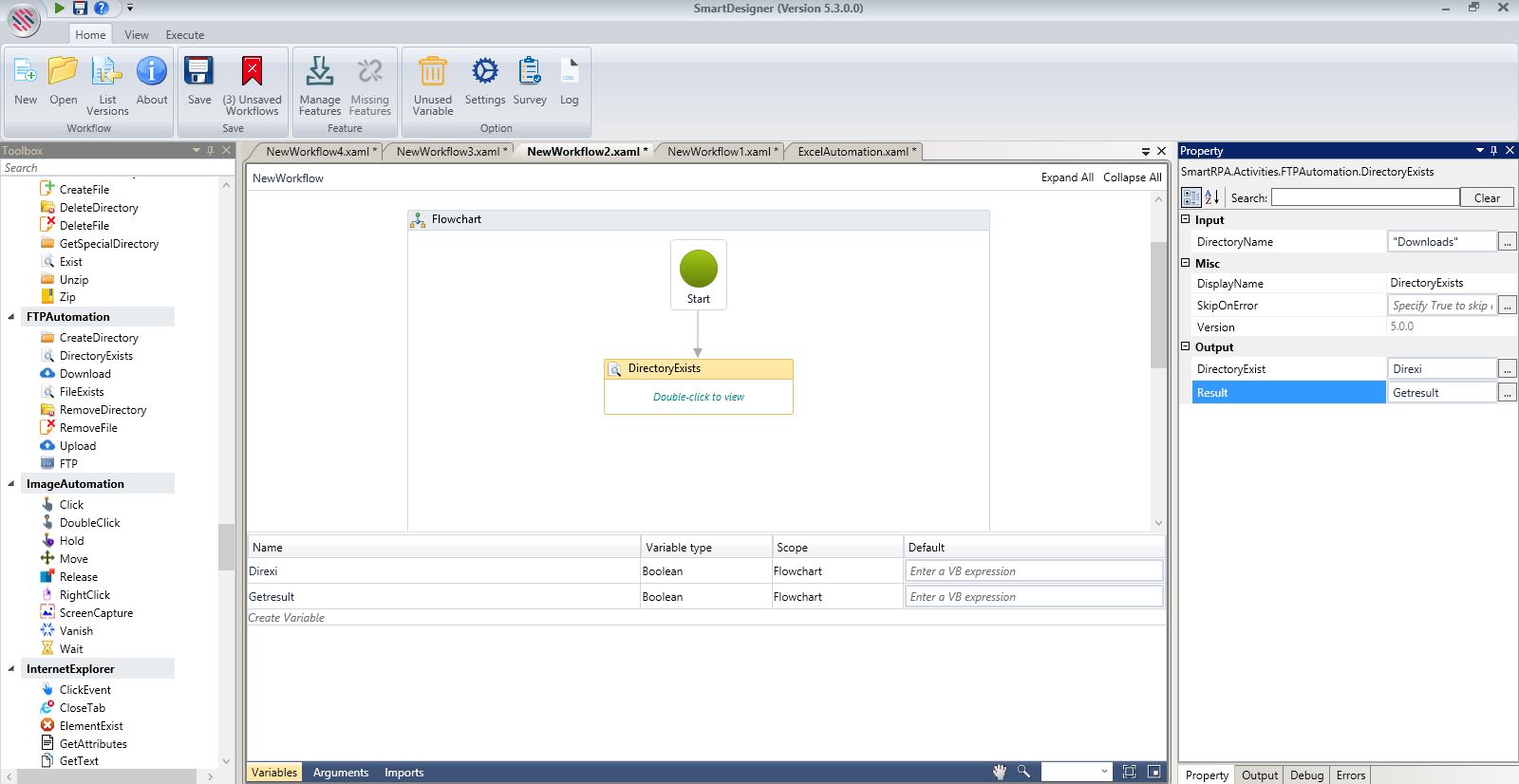Collapse the Input property section
The height and width of the screenshot is (784, 1519).
pyautogui.click(x=1186, y=219)
